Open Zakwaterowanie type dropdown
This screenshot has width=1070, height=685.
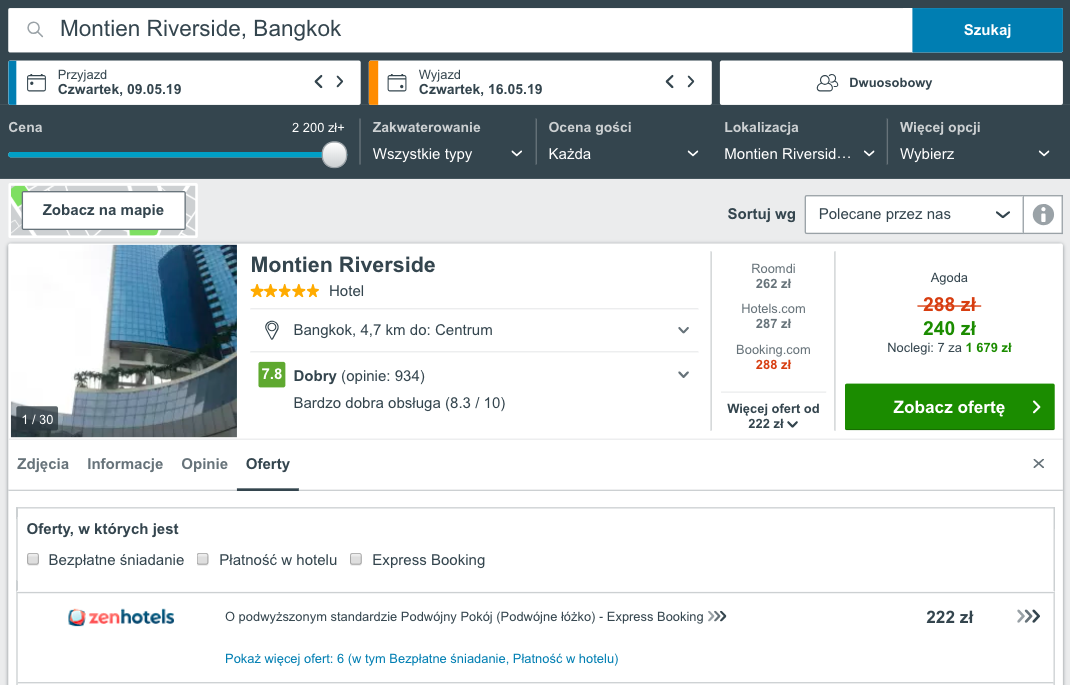click(448, 154)
